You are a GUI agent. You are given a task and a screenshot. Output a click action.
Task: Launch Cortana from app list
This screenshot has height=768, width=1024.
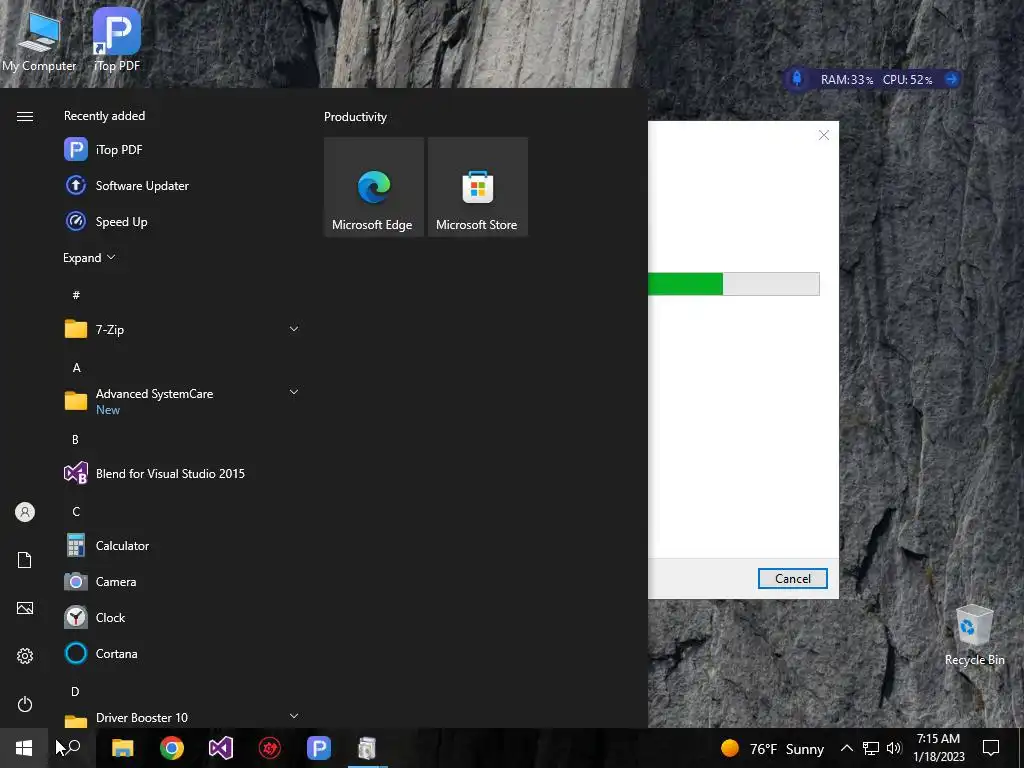(182, 653)
